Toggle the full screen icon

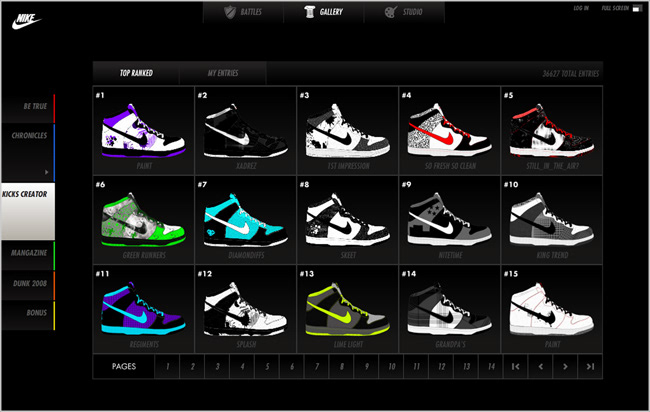point(638,8)
